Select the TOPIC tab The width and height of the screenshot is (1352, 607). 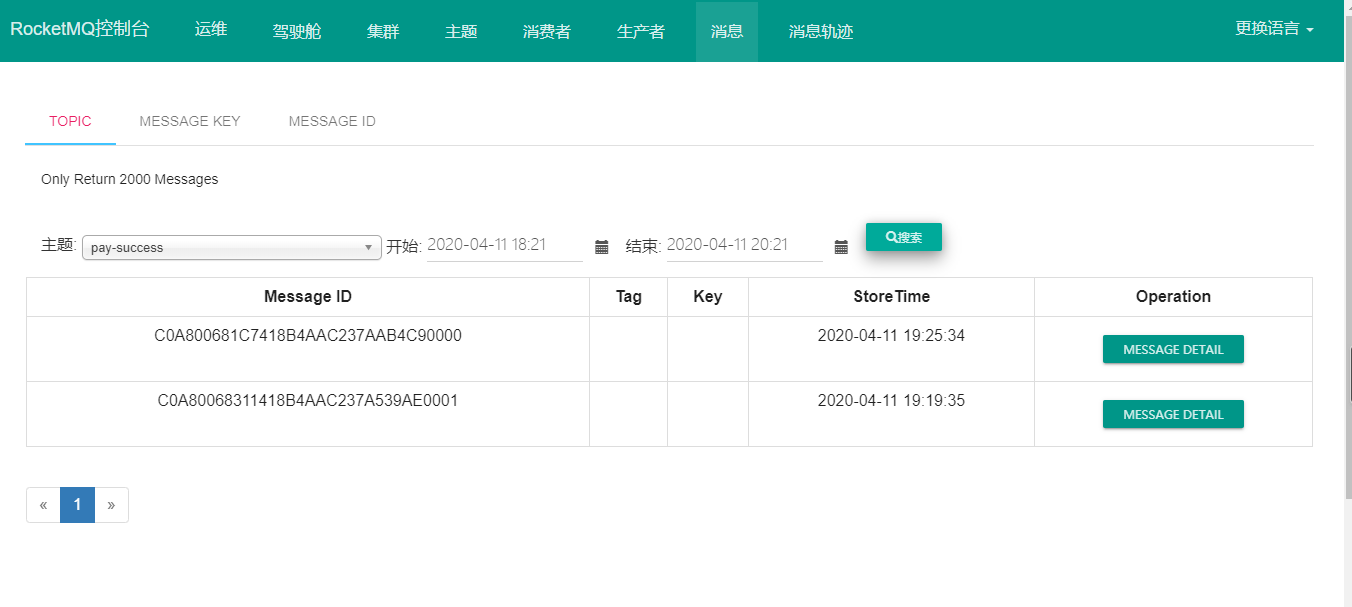pyautogui.click(x=70, y=121)
